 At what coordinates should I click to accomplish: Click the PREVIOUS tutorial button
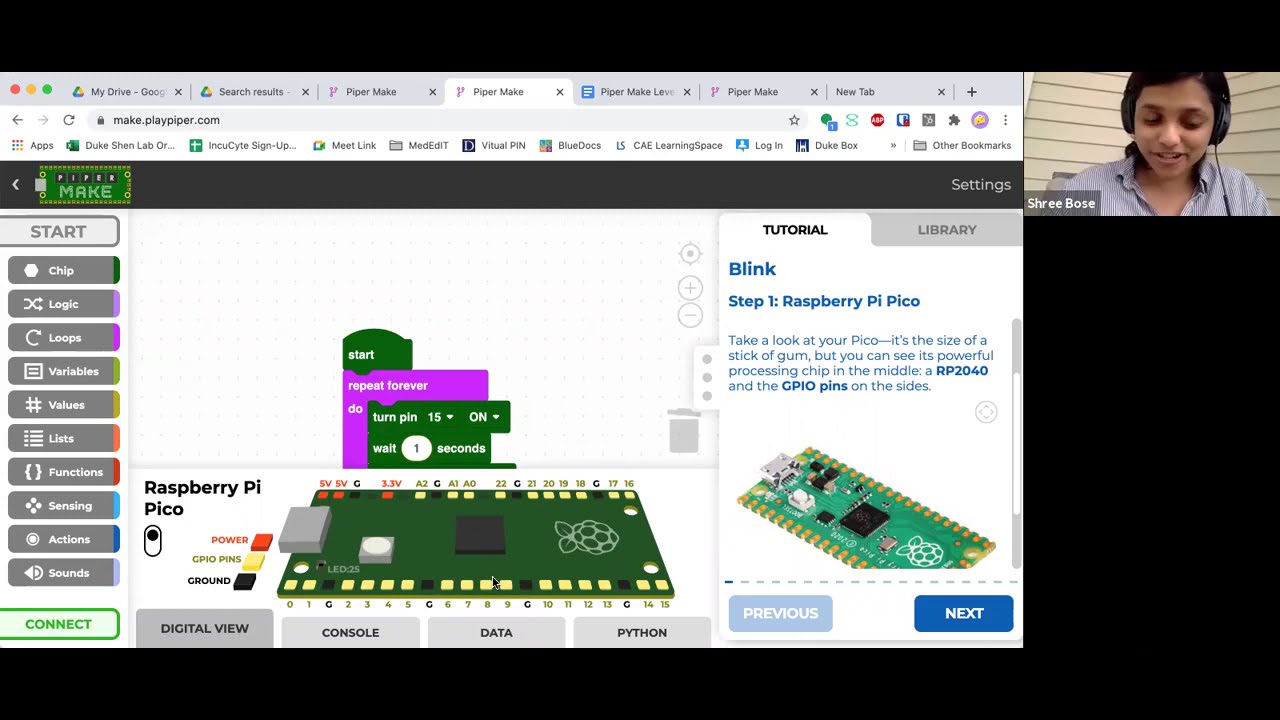click(x=780, y=613)
